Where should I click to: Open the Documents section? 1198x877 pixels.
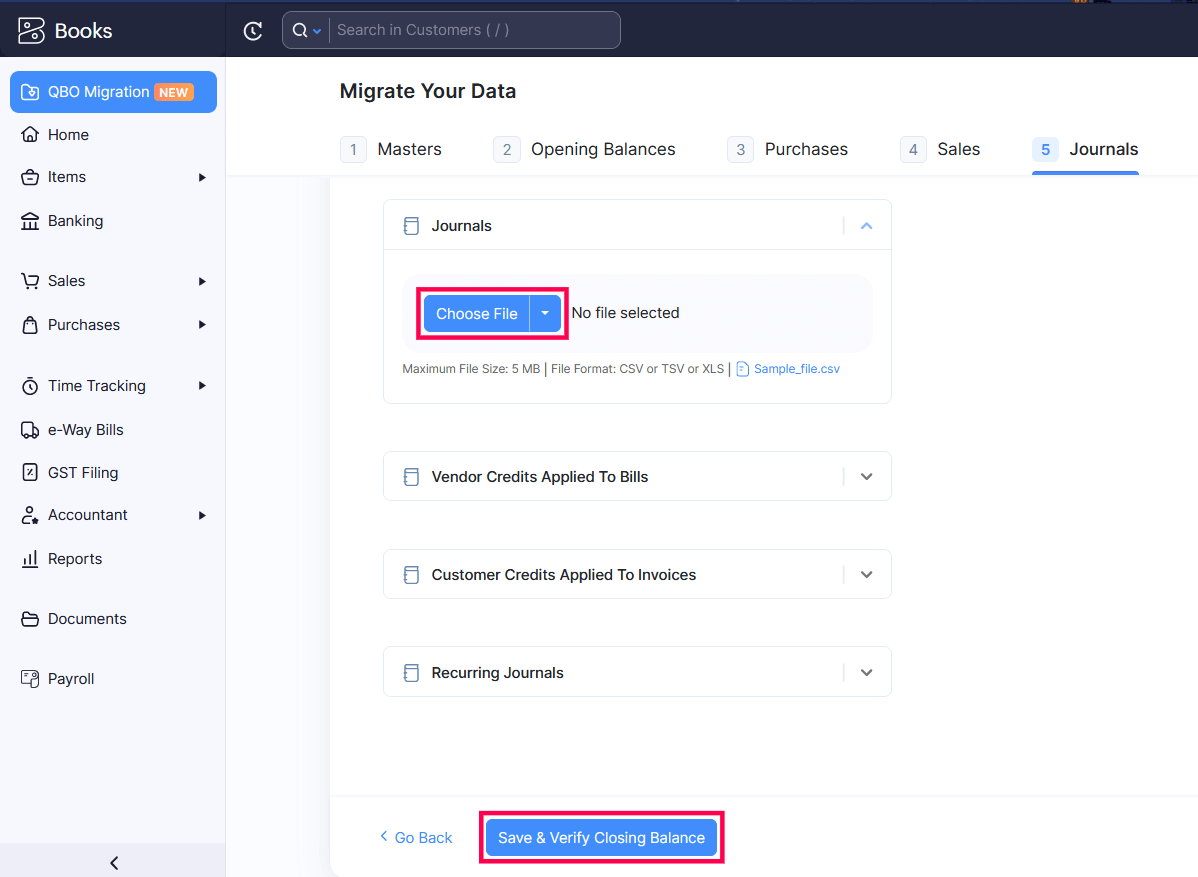(30, 618)
